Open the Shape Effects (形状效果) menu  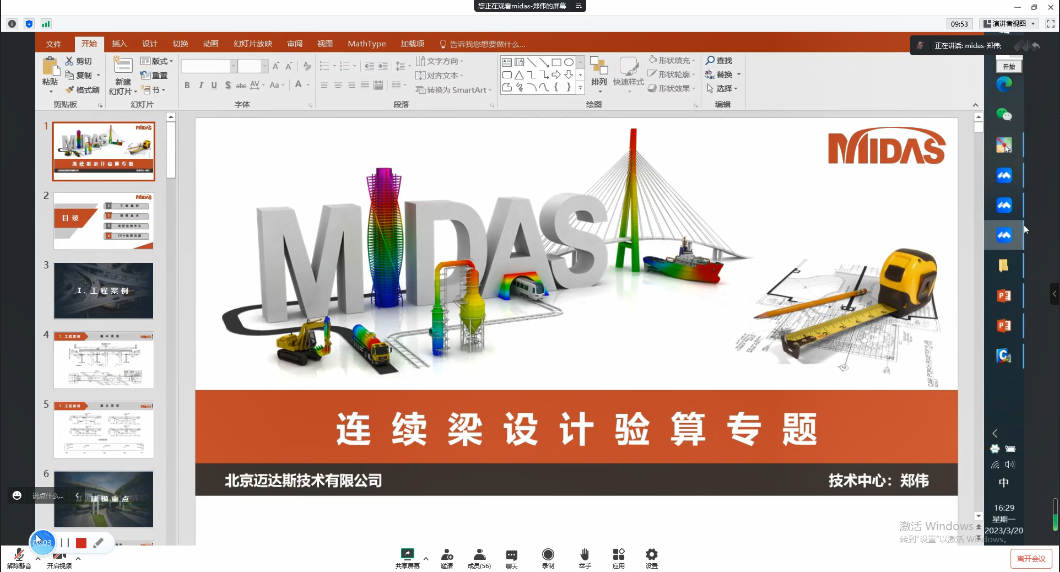[x=672, y=89]
